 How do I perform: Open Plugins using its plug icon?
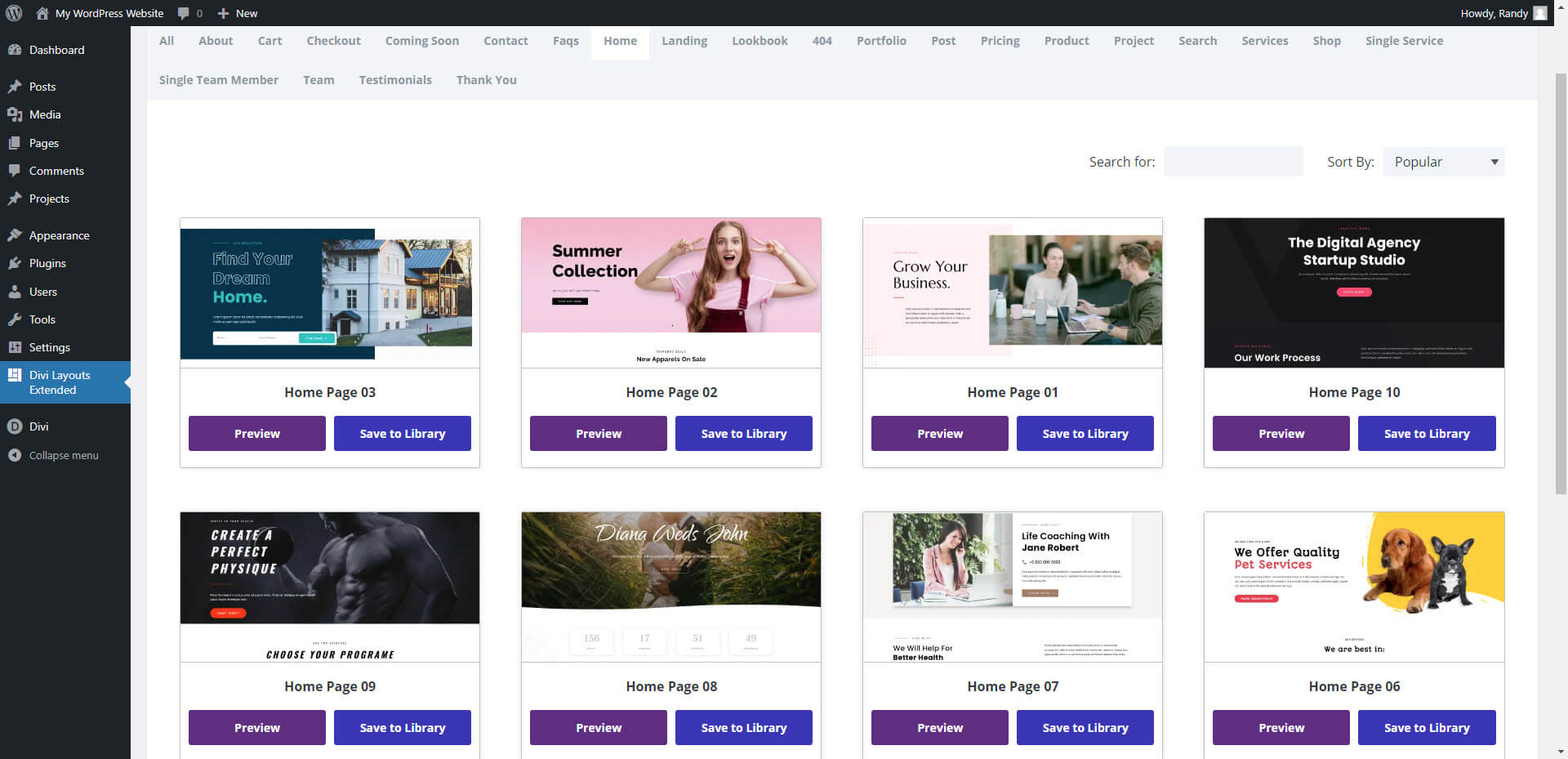tap(15, 263)
